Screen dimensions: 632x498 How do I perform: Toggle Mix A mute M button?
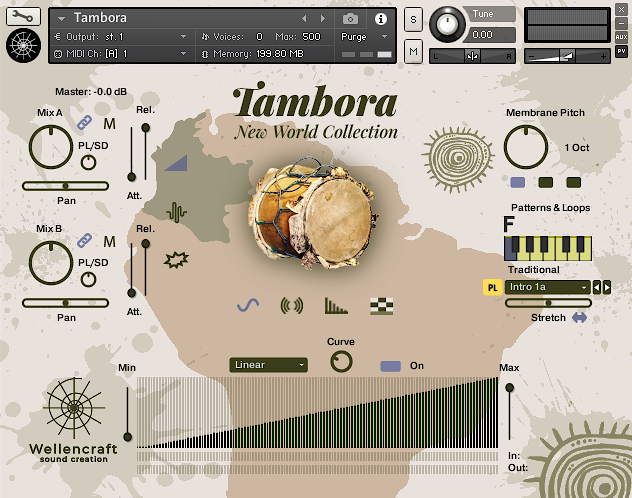(x=109, y=123)
